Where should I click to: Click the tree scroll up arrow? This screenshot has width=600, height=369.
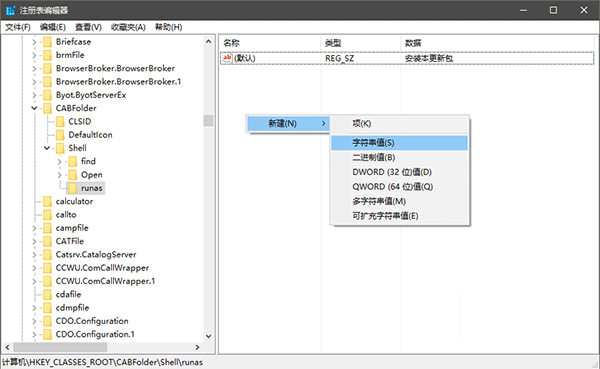[209, 41]
